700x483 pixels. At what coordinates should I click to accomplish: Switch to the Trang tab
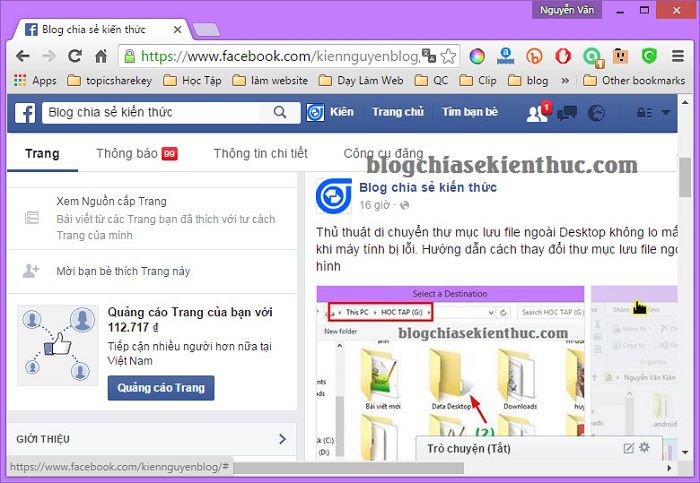coord(42,154)
